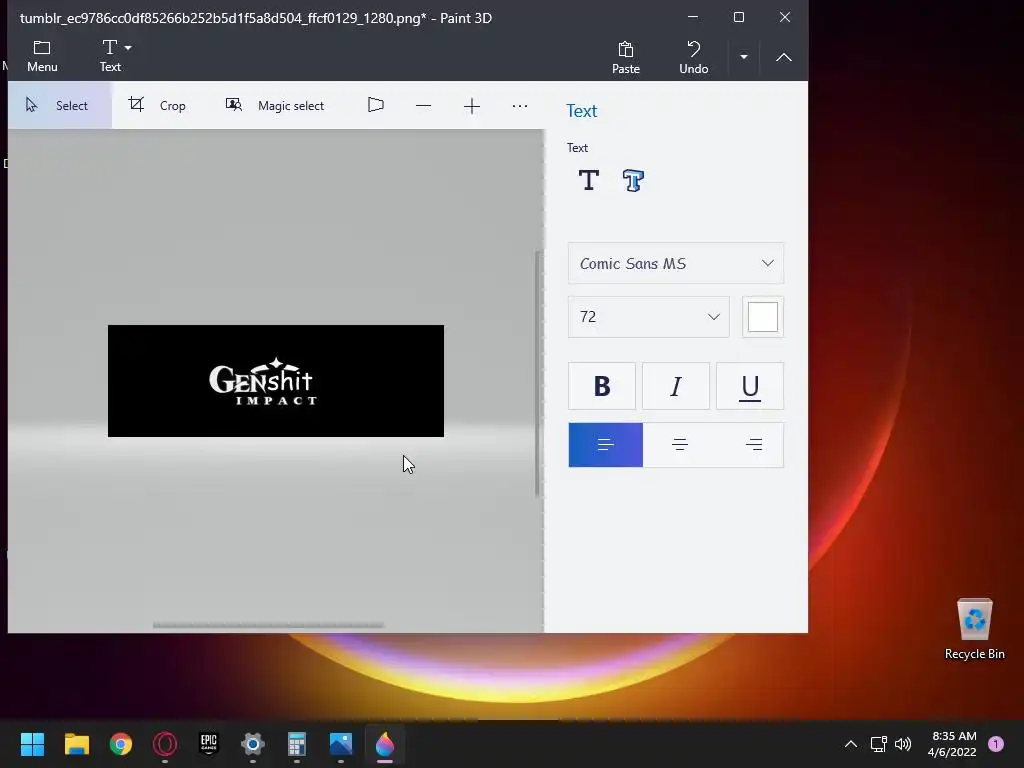Activate the Select tool
The height and width of the screenshot is (768, 1024).
point(59,105)
